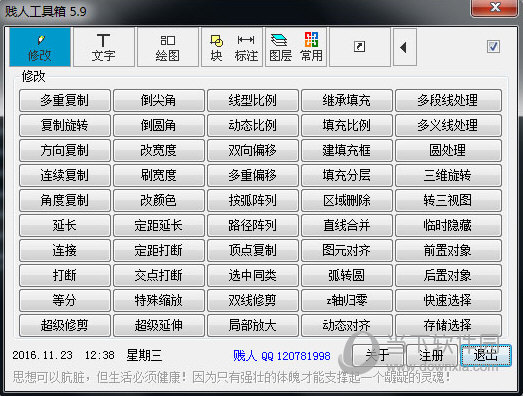Screen dimensions: 523x396
Task: Click the left-pointing collapse arrow
Action: click(405, 47)
